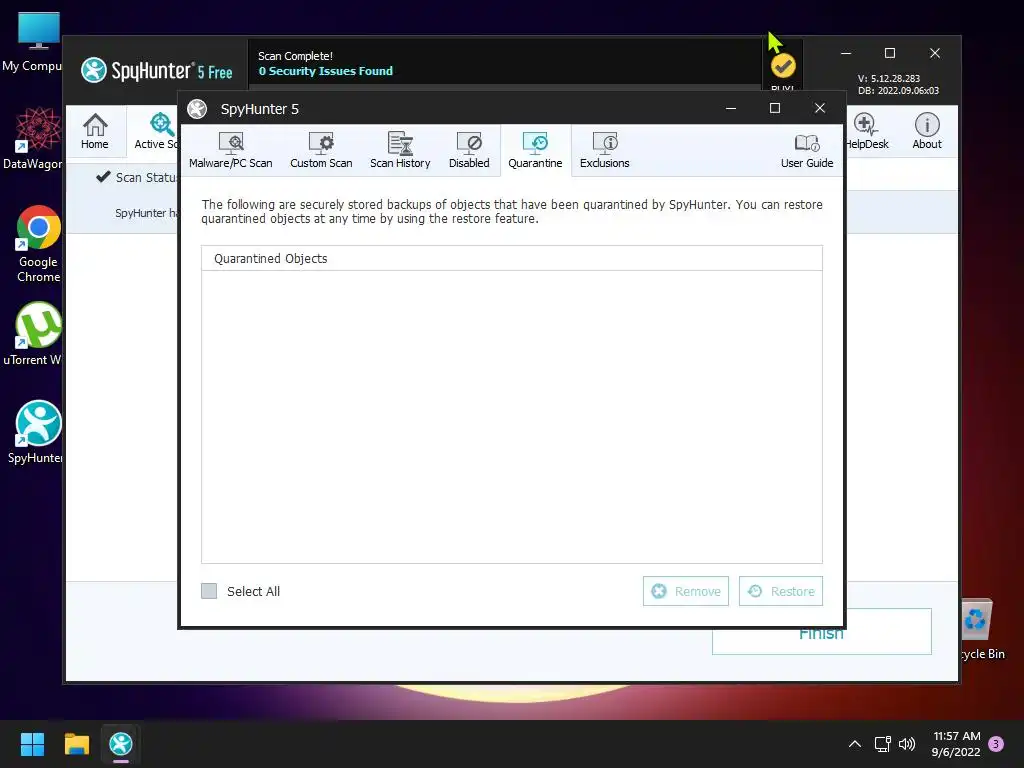Viewport: 1024px width, 768px height.
Task: Click the Quarantined Objects column header
Action: (511, 259)
